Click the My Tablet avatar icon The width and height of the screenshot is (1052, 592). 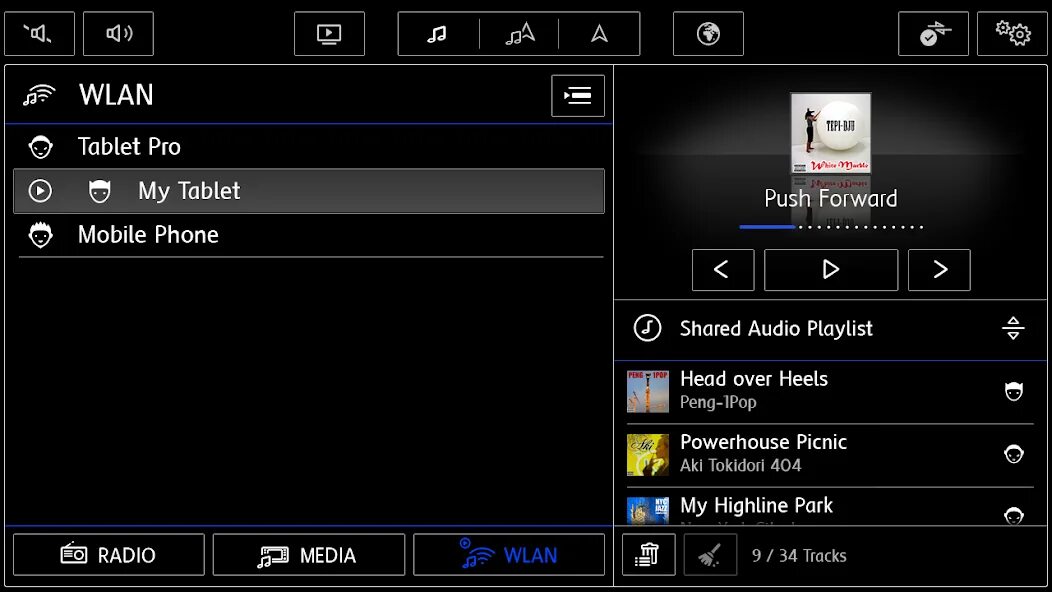click(x=99, y=191)
